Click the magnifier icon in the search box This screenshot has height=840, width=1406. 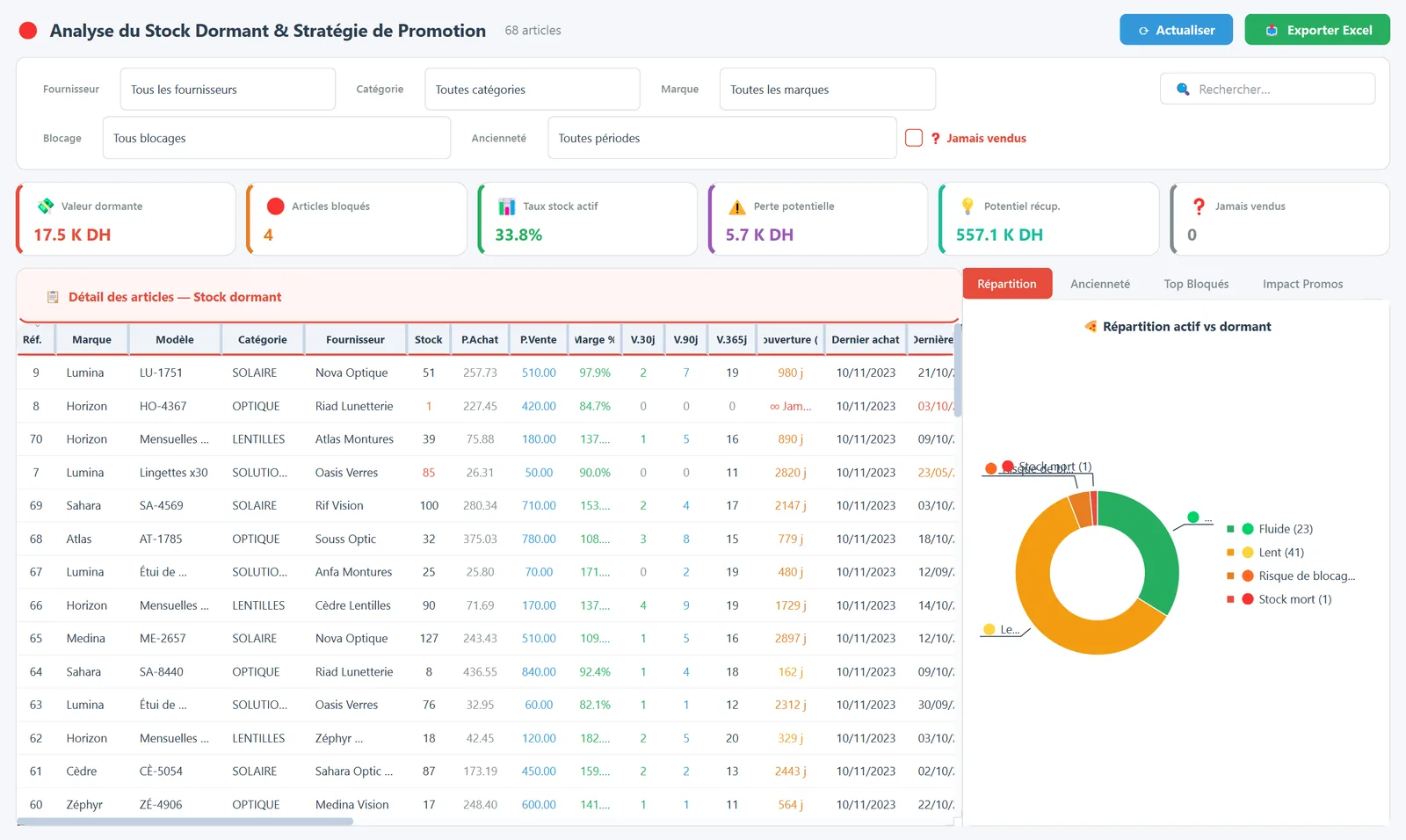[1183, 90]
